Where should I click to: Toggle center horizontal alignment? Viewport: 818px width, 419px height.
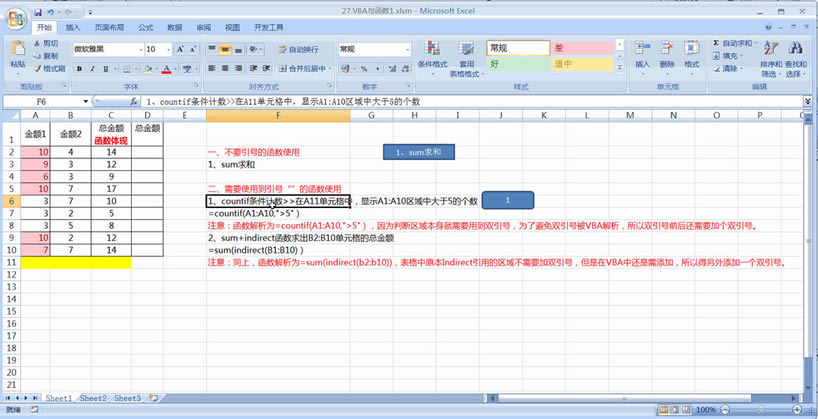[x=225, y=68]
